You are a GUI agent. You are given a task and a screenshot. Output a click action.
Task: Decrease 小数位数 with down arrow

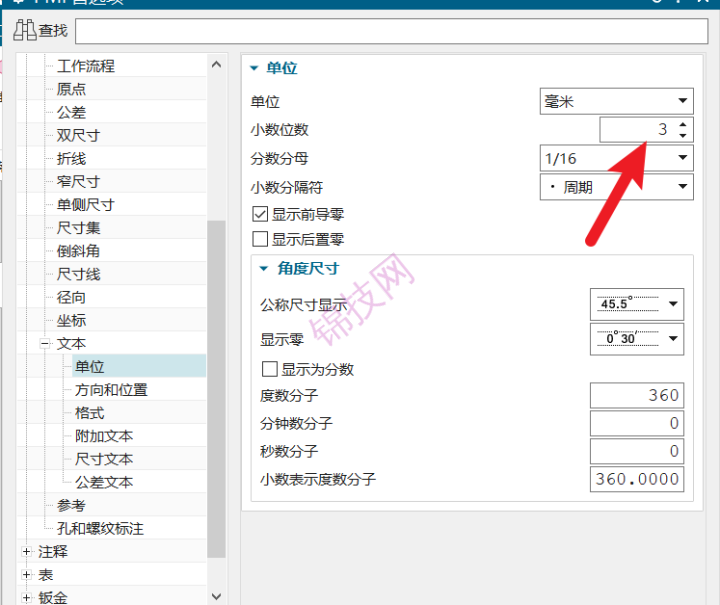[683, 135]
